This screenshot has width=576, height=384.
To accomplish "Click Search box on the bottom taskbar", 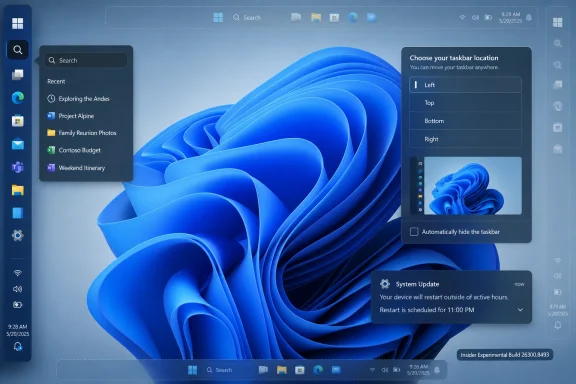I will (x=220, y=370).
